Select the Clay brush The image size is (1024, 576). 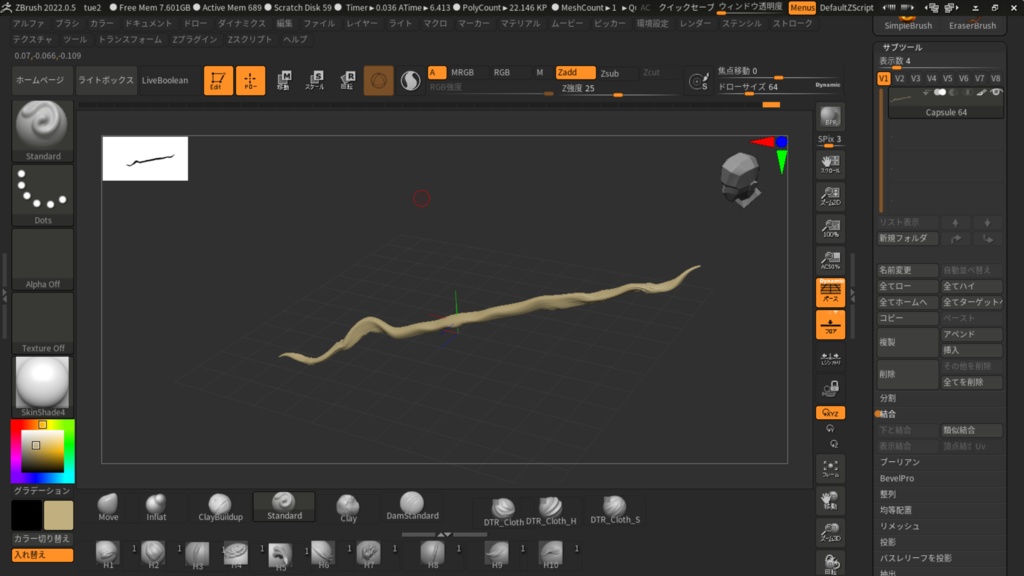(348, 508)
